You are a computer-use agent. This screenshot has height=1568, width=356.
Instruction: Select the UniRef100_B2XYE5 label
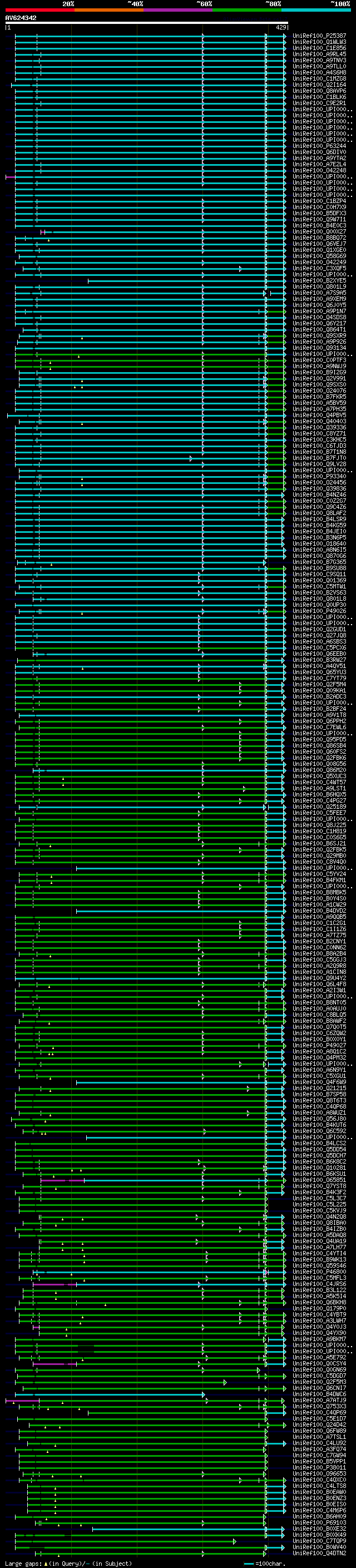pos(319,280)
